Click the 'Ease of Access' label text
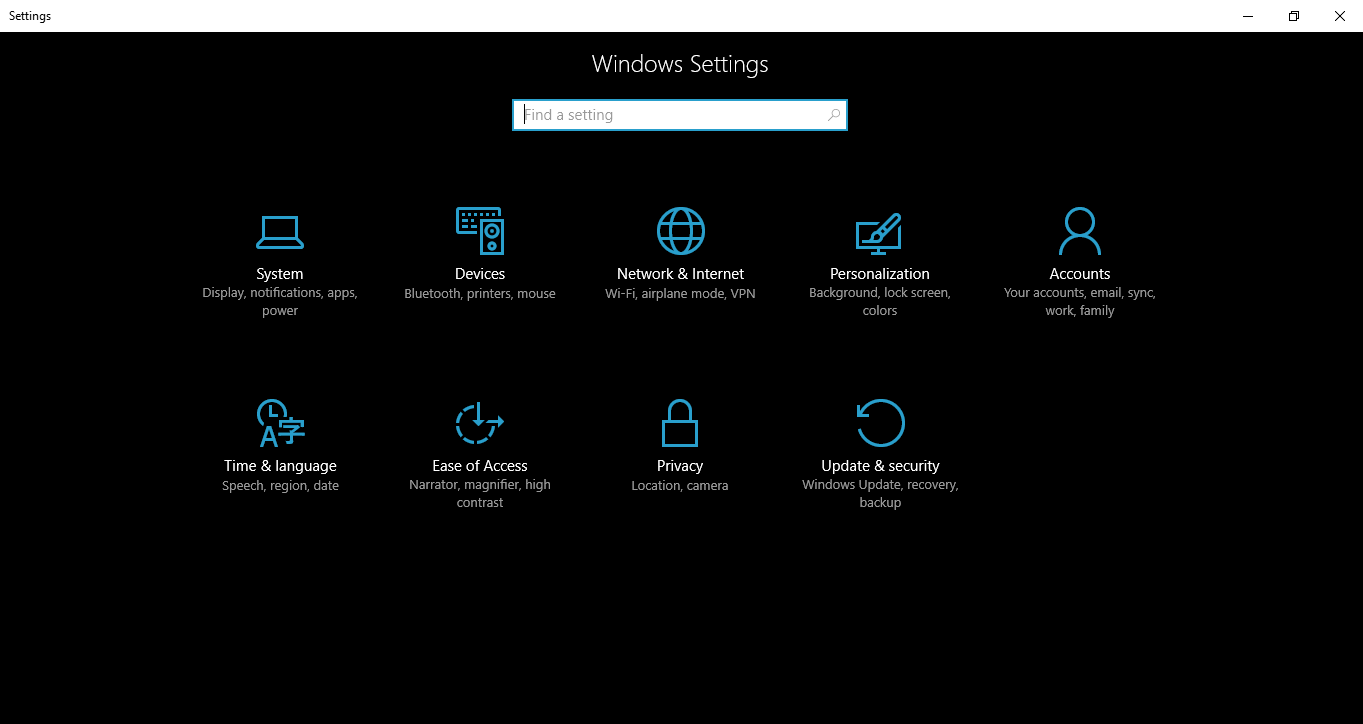1363x724 pixels. click(x=480, y=466)
